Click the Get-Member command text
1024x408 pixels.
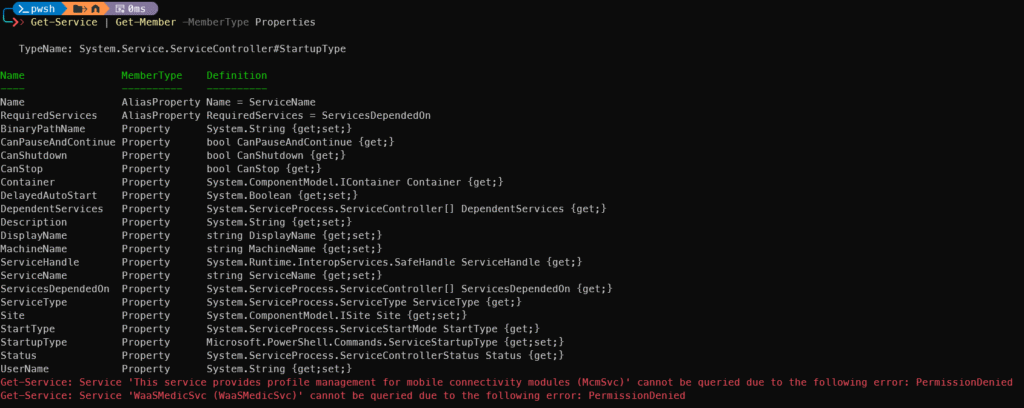coord(146,22)
